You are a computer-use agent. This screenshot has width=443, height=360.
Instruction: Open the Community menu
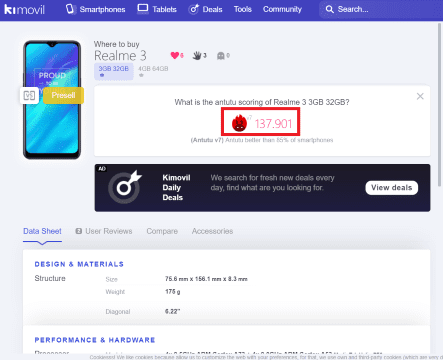click(282, 9)
